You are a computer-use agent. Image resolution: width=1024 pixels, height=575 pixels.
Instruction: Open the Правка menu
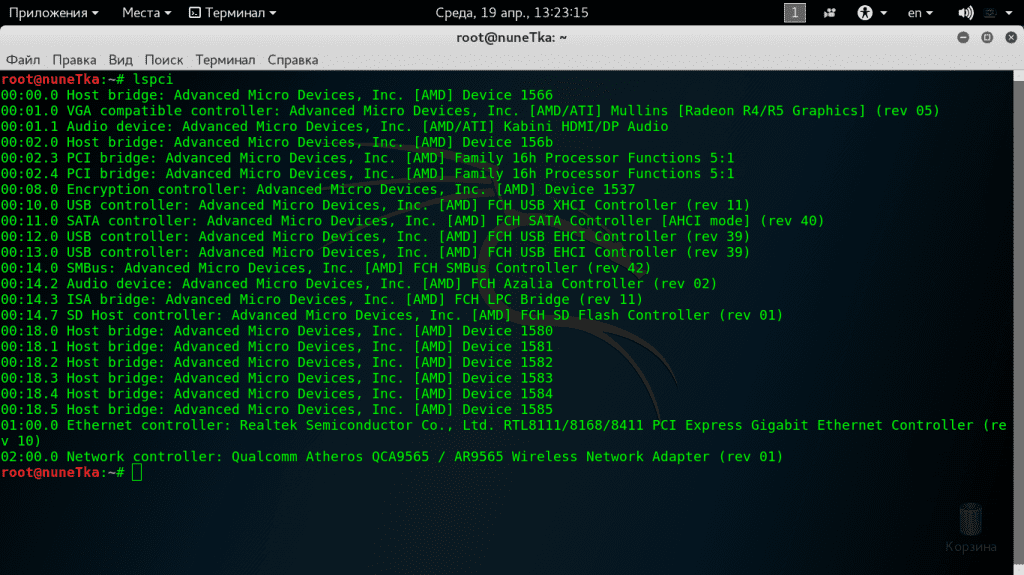74,60
